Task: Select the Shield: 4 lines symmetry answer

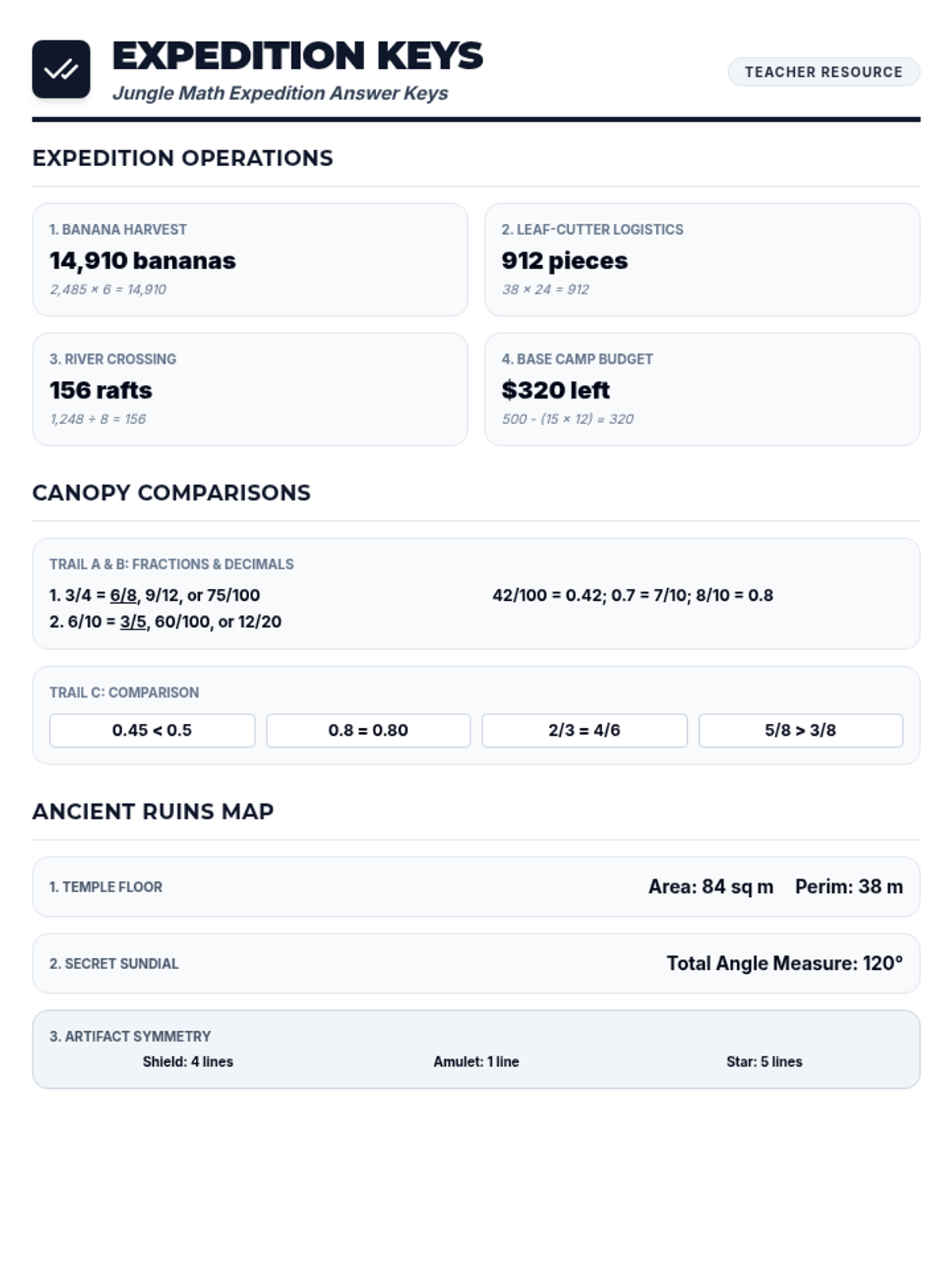Action: 188,1062
